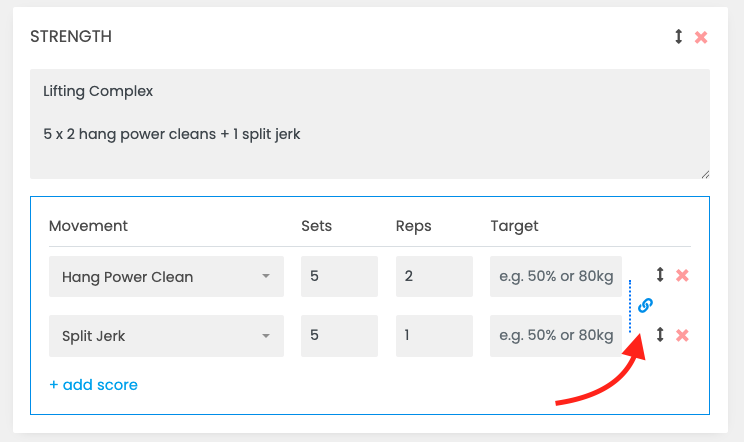Delete the Hang Power Clean row
Viewport: 744px width, 442px height.
point(682,275)
